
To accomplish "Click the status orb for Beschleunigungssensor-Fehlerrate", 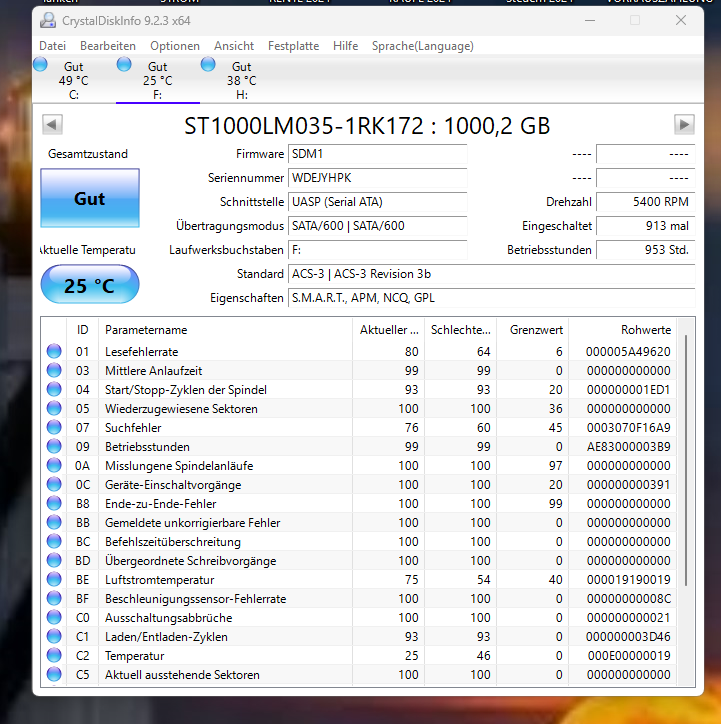I will [54, 598].
